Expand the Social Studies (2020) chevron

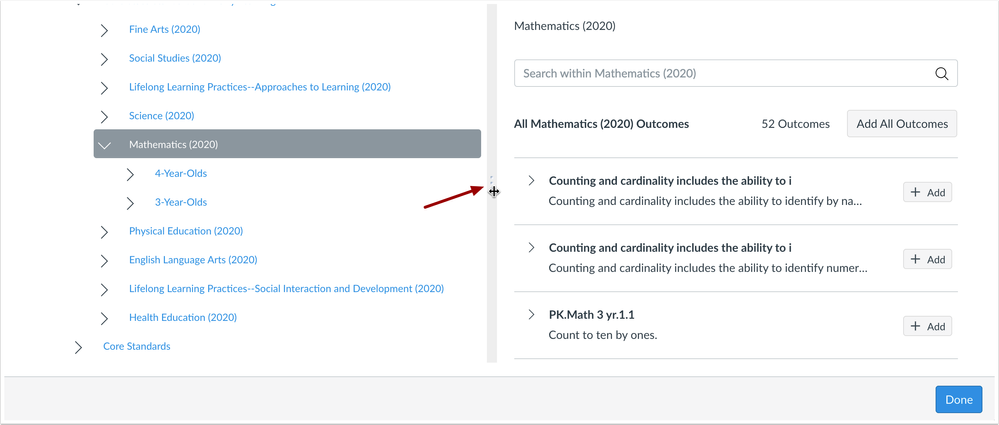[104, 59]
